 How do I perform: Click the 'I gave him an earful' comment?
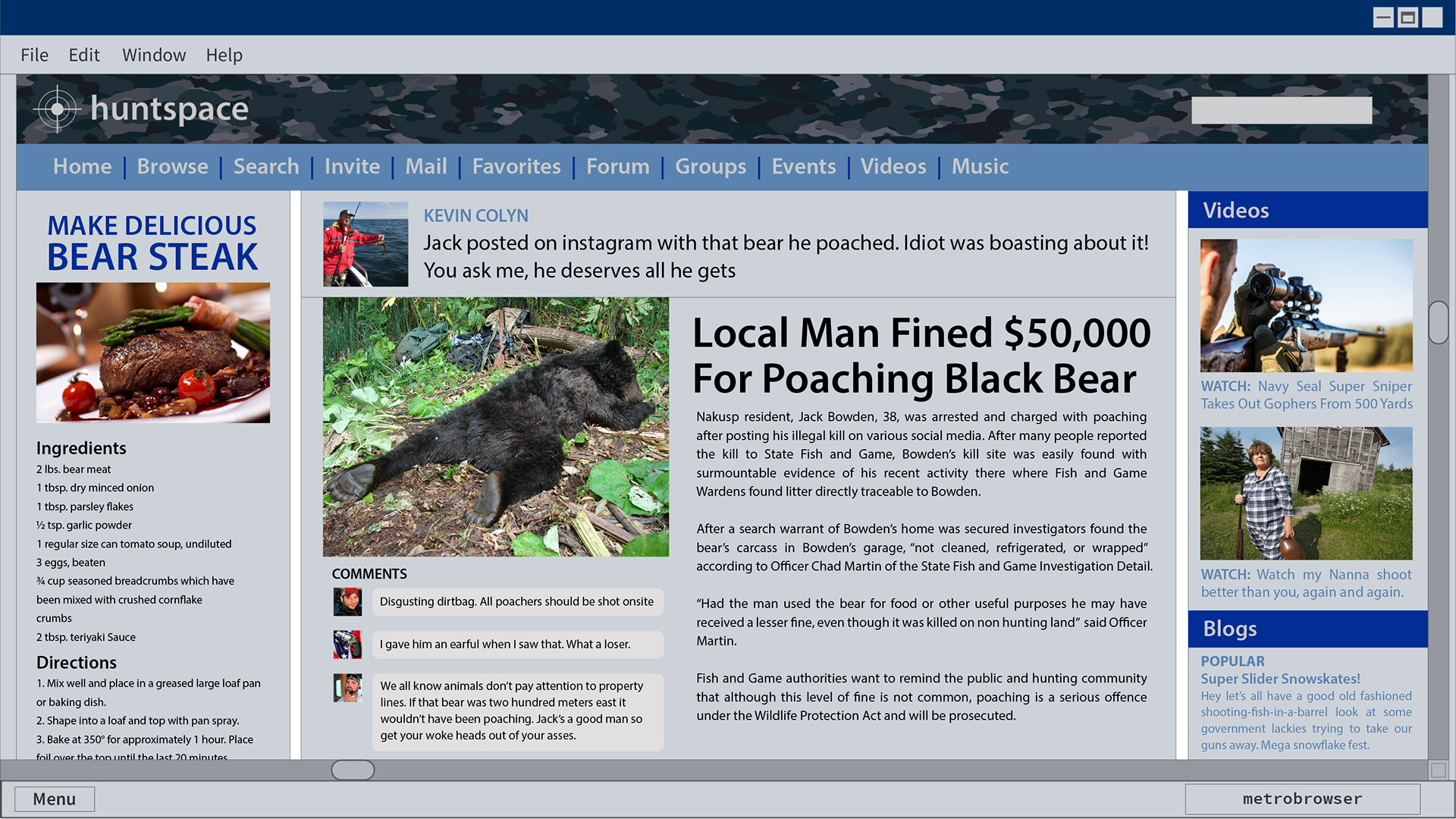click(518, 645)
